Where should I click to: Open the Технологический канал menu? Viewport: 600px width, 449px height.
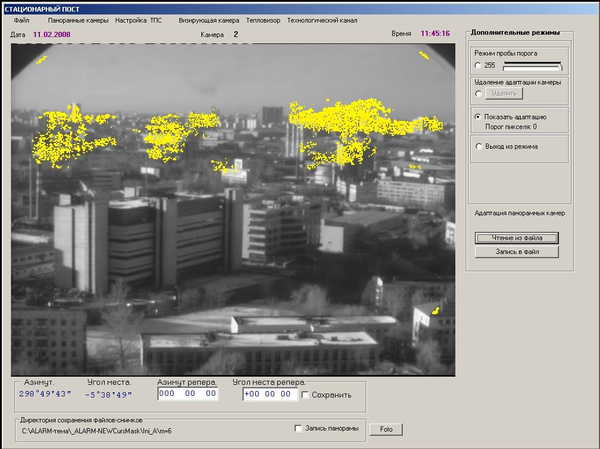tap(321, 20)
